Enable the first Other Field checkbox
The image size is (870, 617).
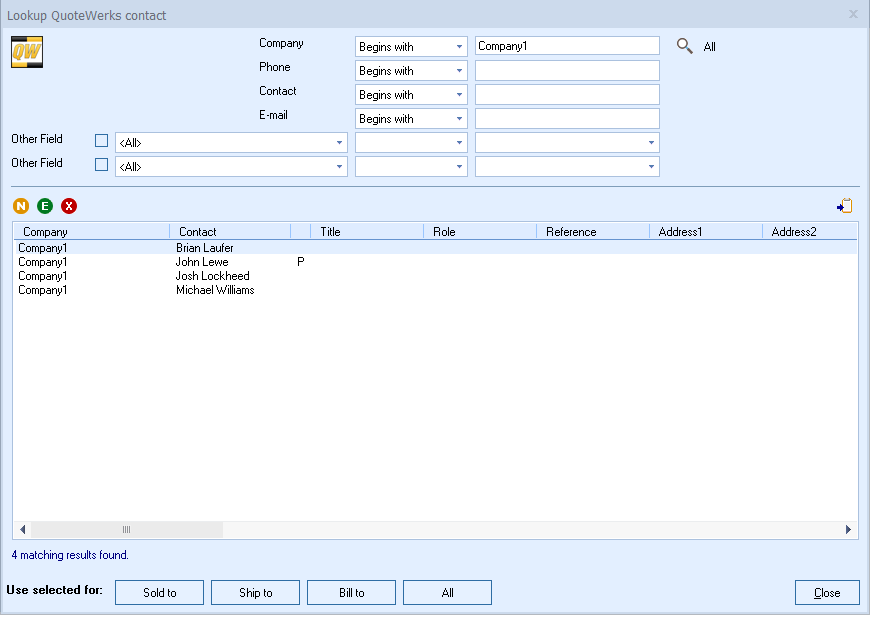101,141
